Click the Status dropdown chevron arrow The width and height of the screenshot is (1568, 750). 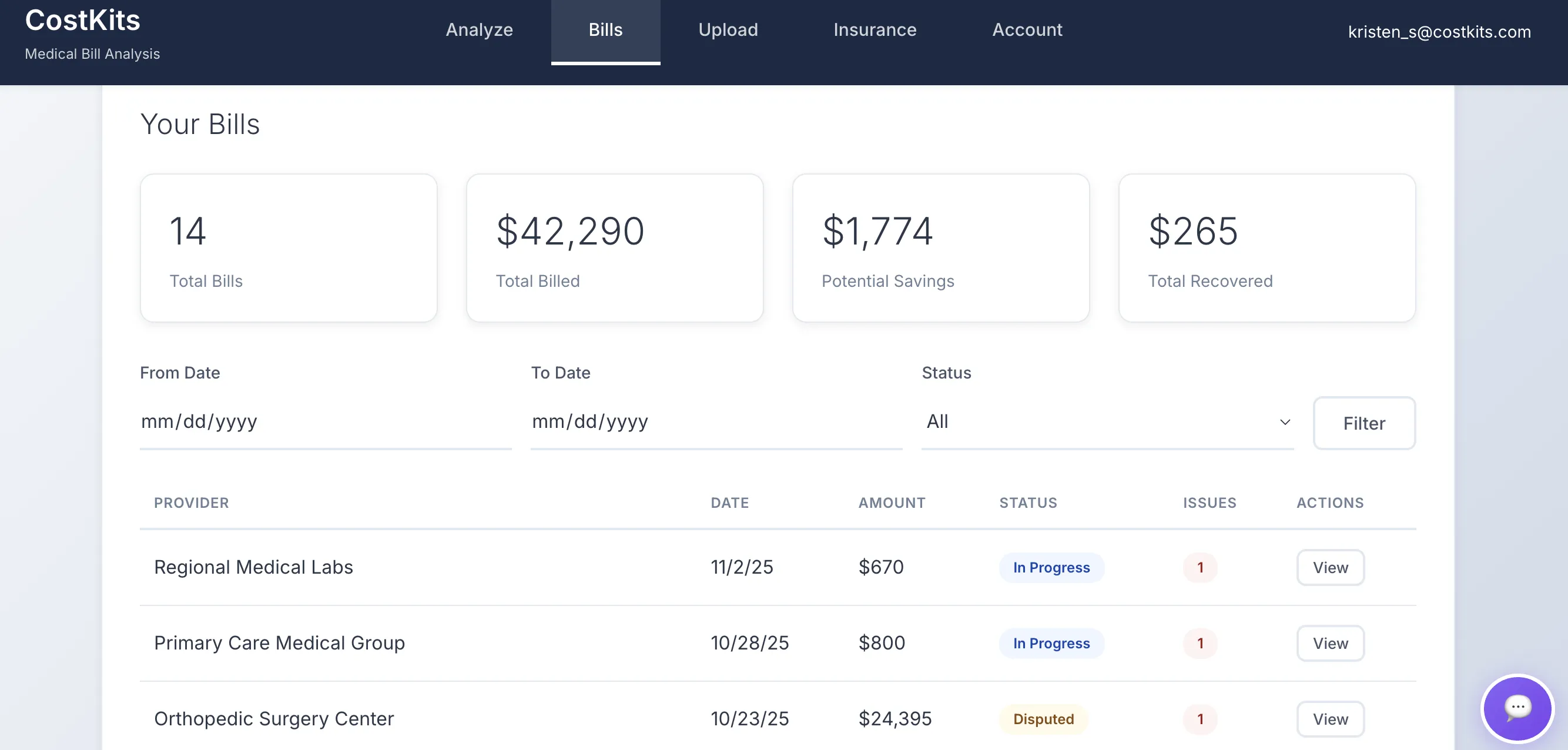[x=1284, y=422]
